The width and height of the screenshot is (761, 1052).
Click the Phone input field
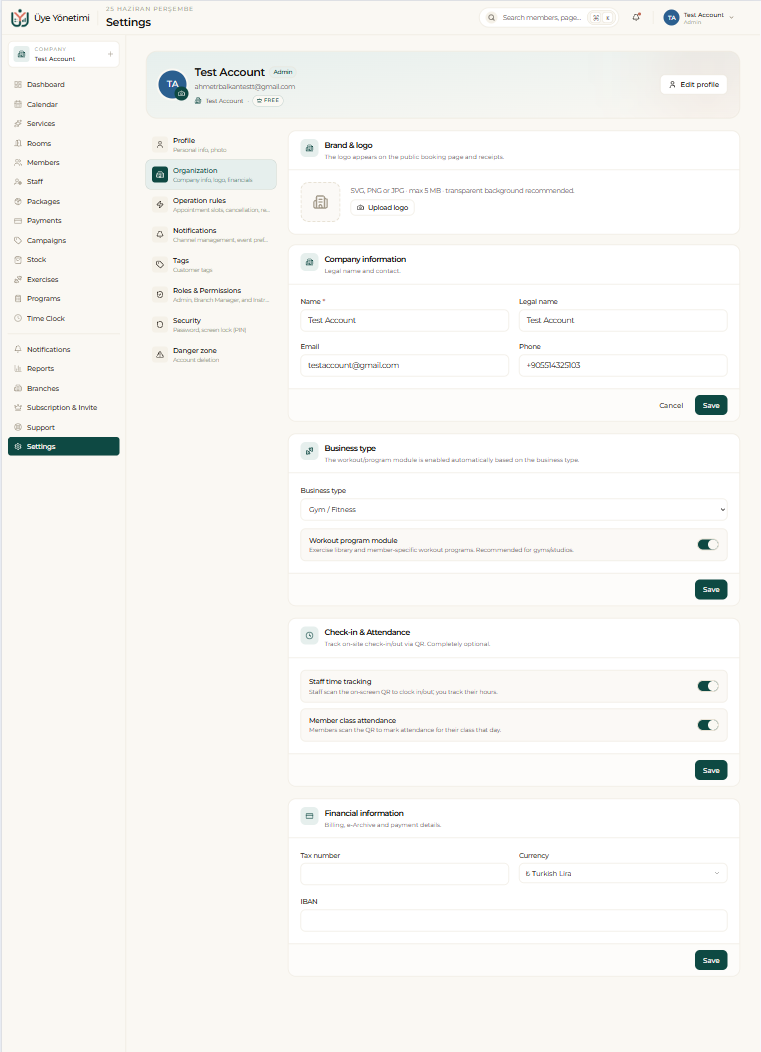click(x=623, y=365)
